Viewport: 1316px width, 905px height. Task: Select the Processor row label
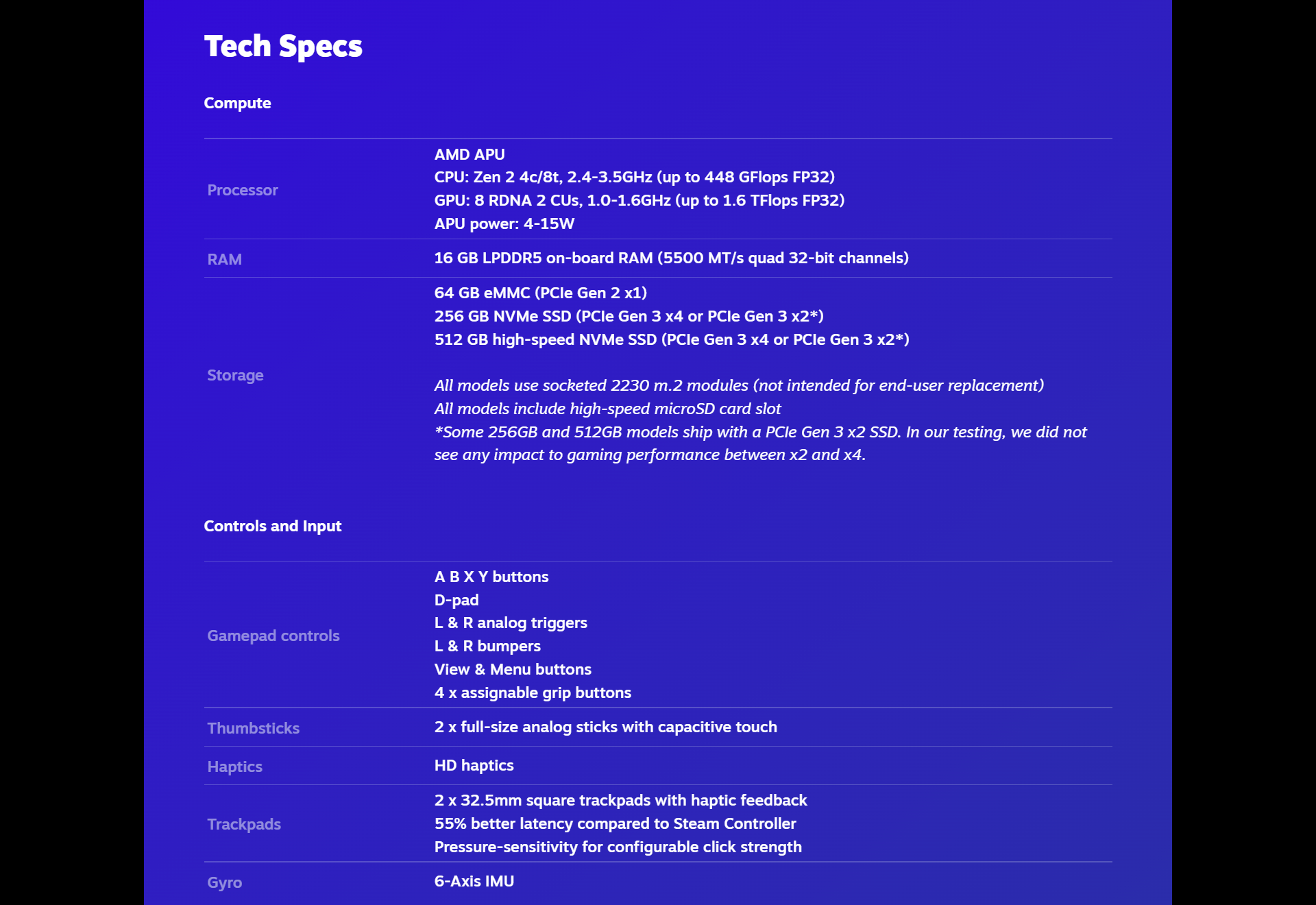click(x=243, y=191)
